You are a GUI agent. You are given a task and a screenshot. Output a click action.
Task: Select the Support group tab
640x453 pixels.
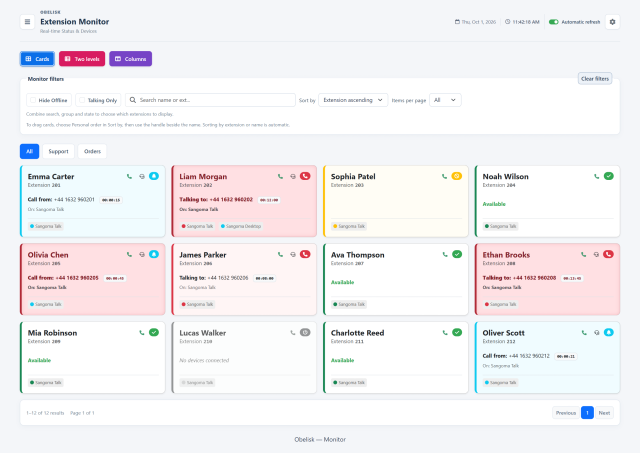tap(58, 151)
